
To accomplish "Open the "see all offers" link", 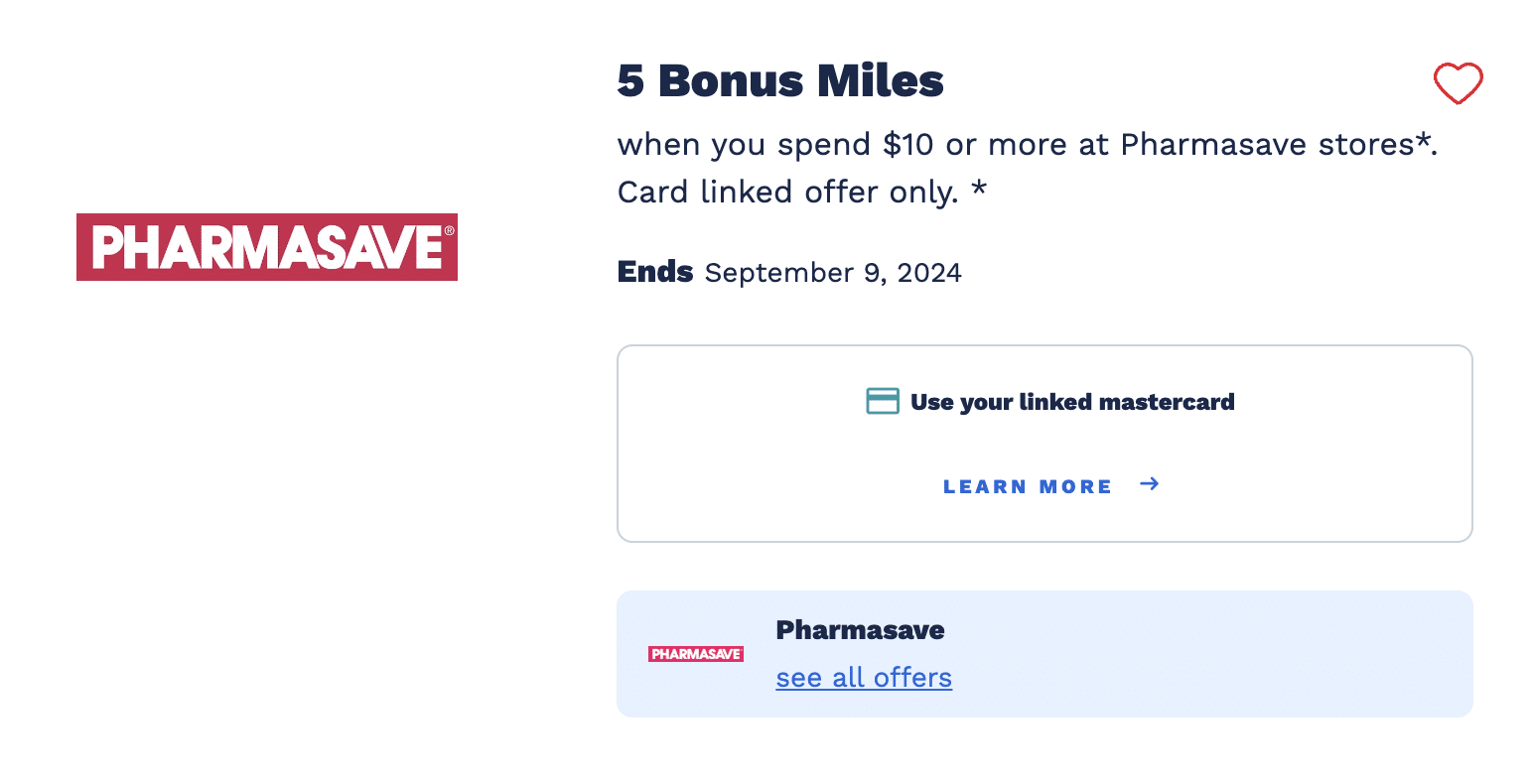I will (864, 678).
